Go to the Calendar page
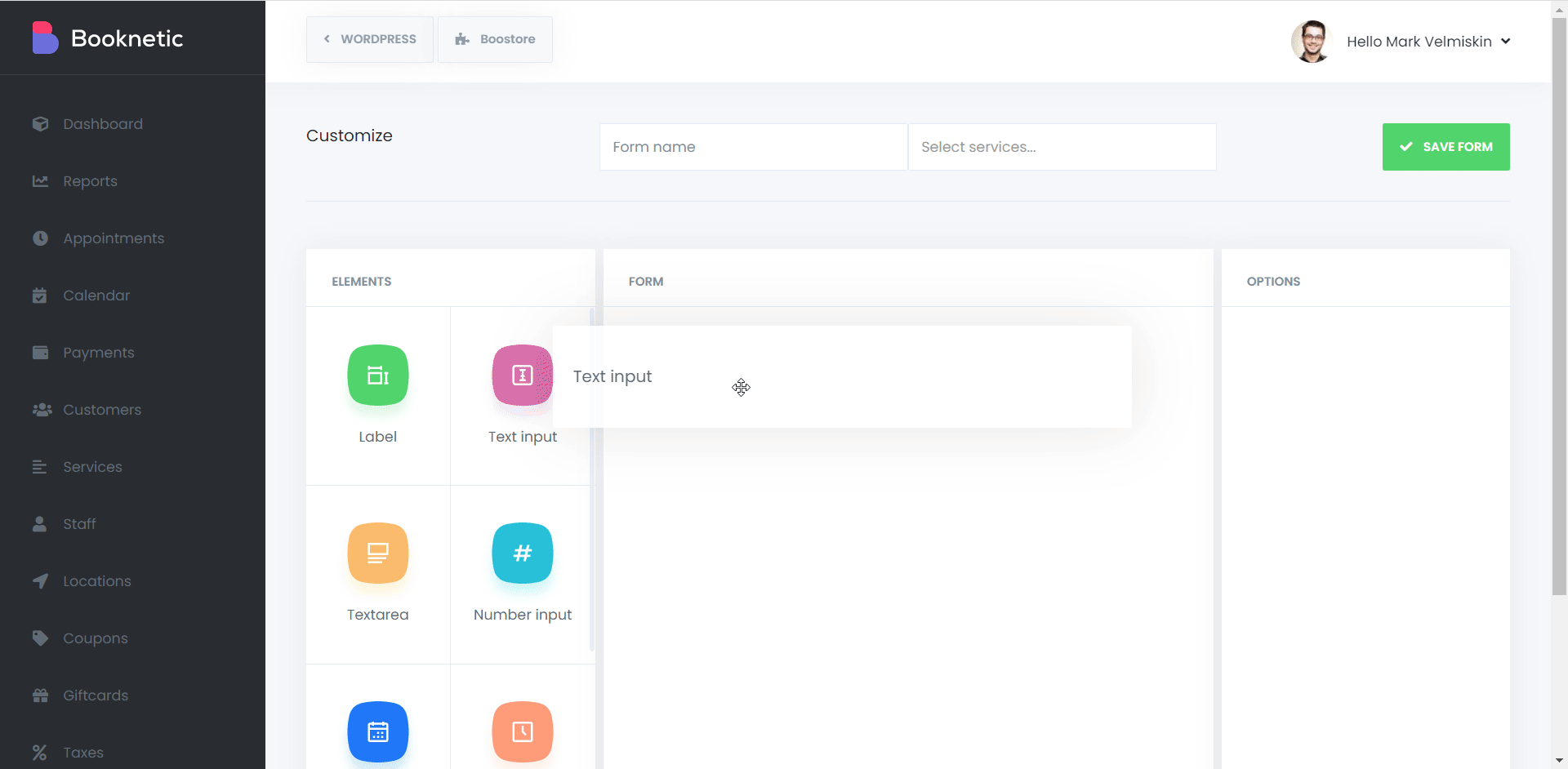1568x769 pixels. tap(96, 295)
